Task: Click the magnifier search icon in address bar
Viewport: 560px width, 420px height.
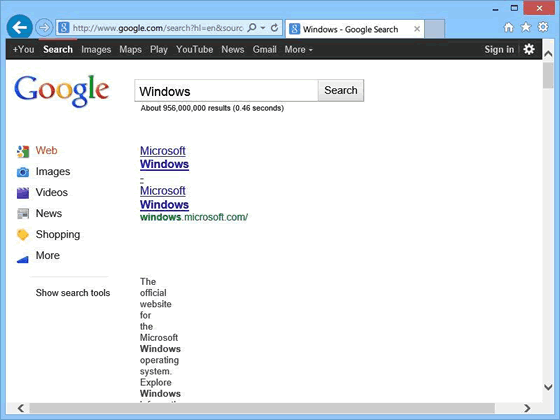Action: coord(252,28)
